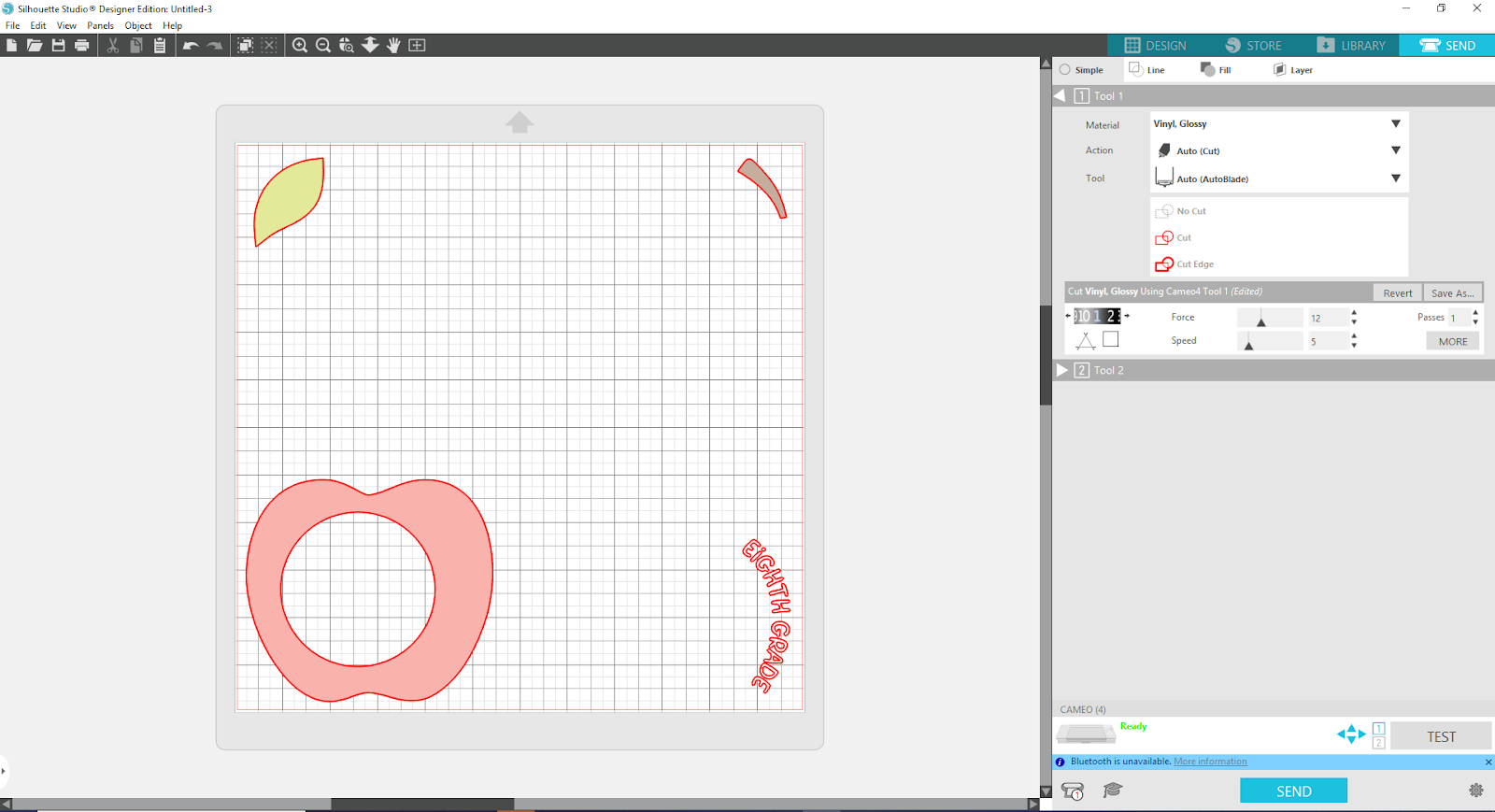Image resolution: width=1495 pixels, height=812 pixels.
Task: Redo the last undone action
Action: pos(215,45)
